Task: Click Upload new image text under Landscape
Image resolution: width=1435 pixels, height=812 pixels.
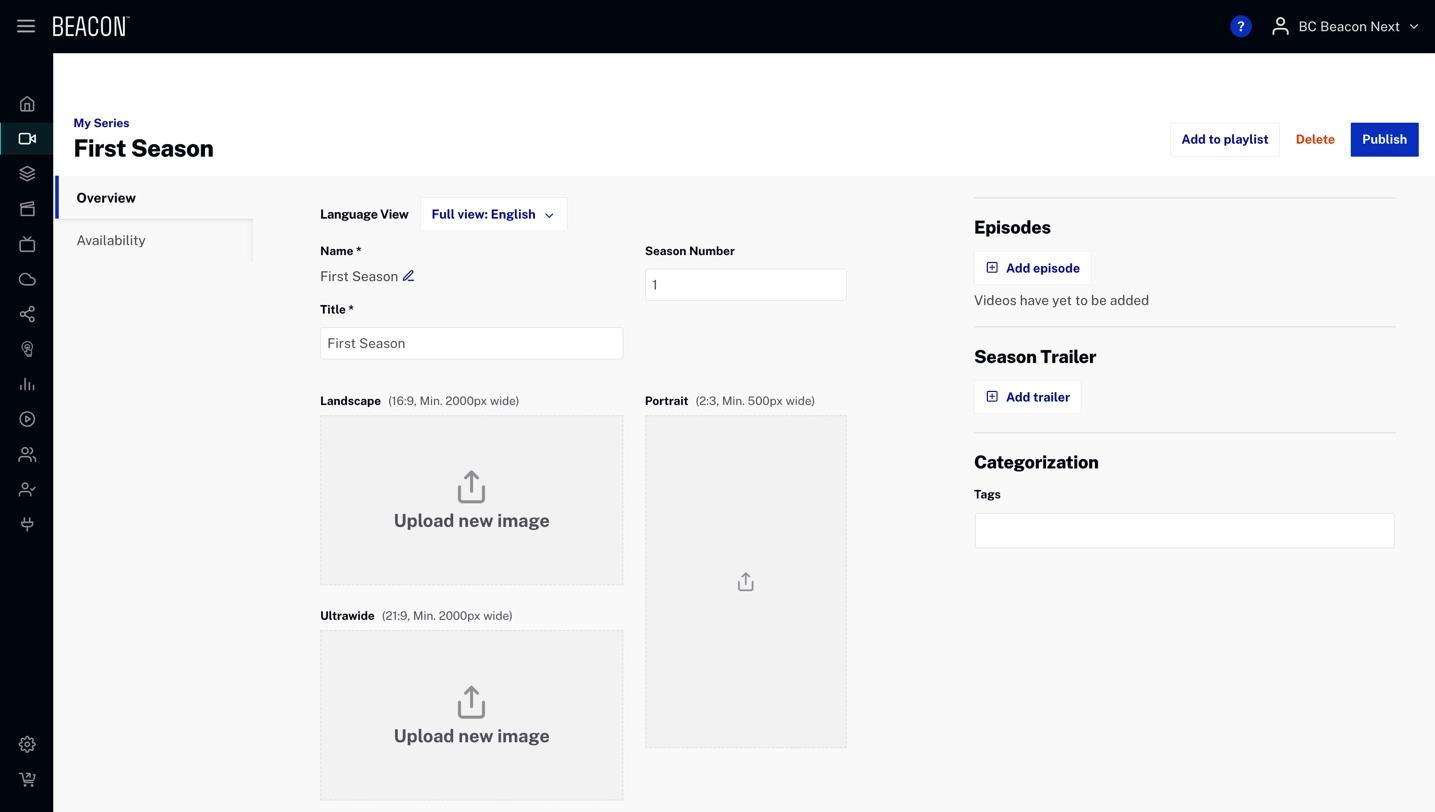Action: click(x=471, y=521)
